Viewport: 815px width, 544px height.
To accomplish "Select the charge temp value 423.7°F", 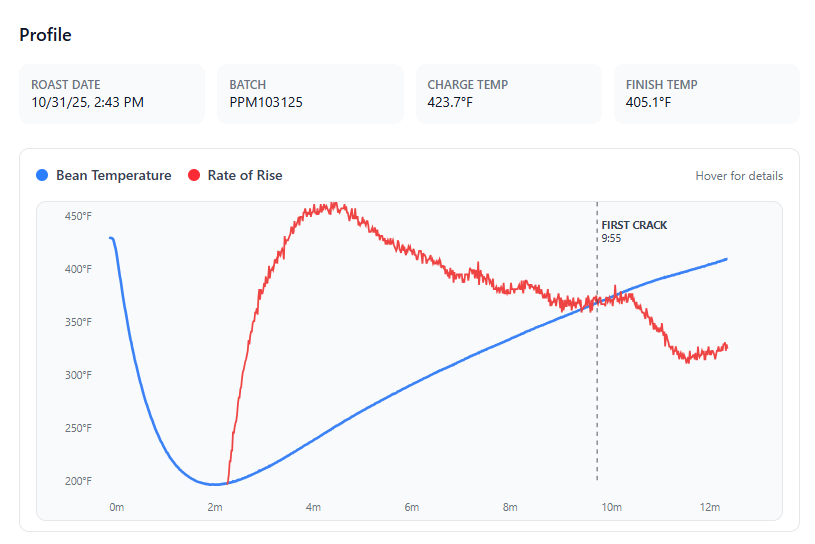I will coord(456,102).
